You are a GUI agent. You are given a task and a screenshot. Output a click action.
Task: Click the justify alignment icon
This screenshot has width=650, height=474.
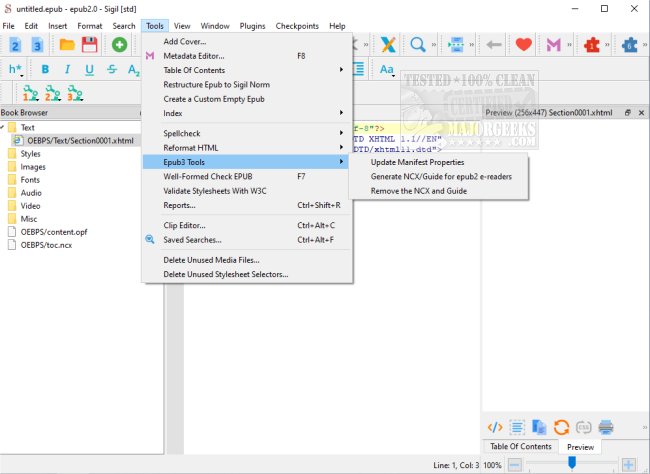coord(359,69)
